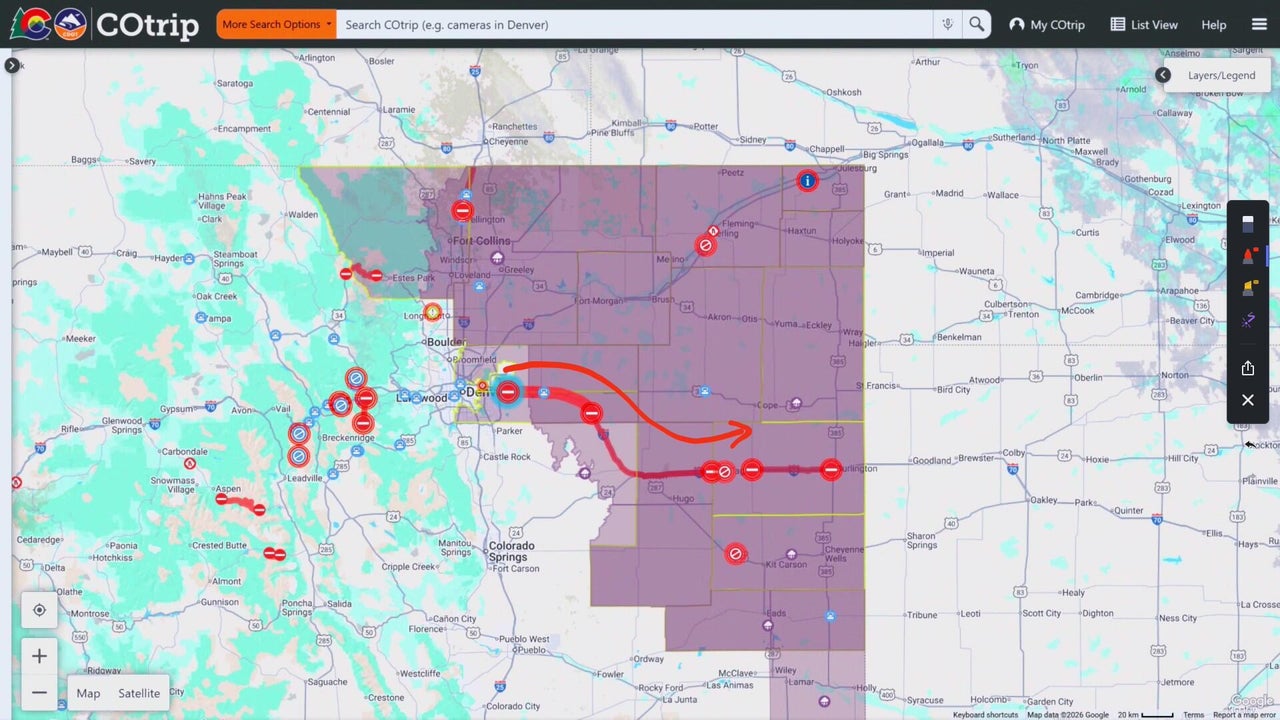Select the eraser annotation tool

tap(1248, 223)
